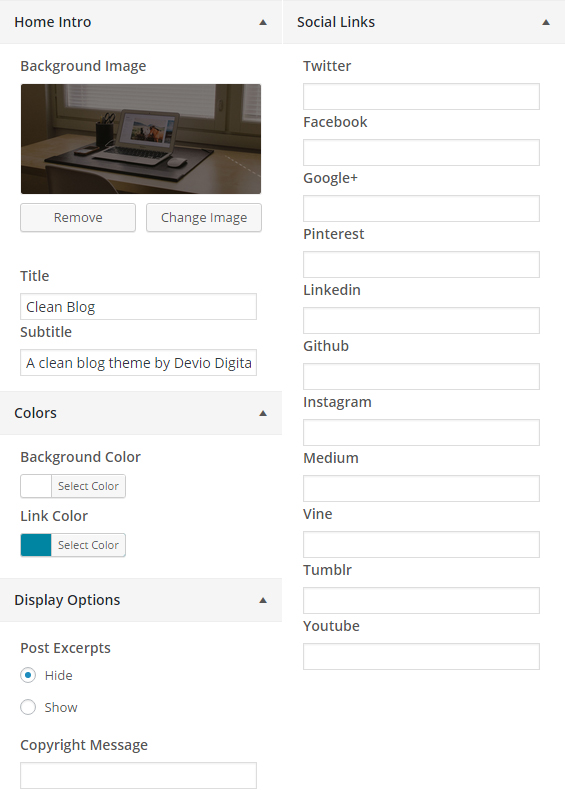Click the Youtube link input field

tap(421, 656)
